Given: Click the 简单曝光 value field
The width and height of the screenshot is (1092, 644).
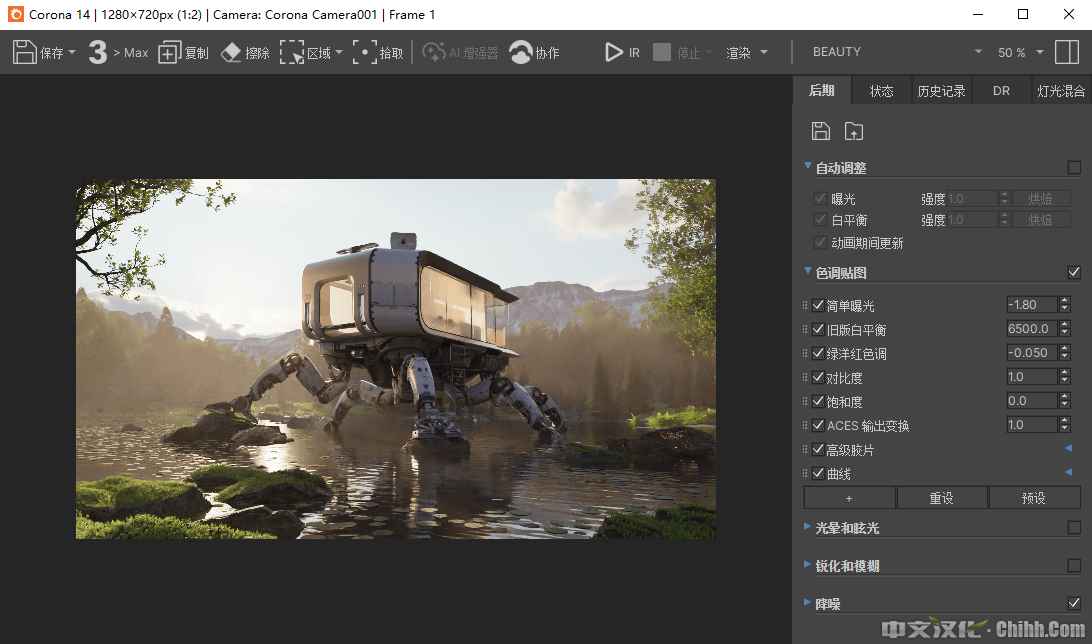Looking at the screenshot, I should [1031, 305].
